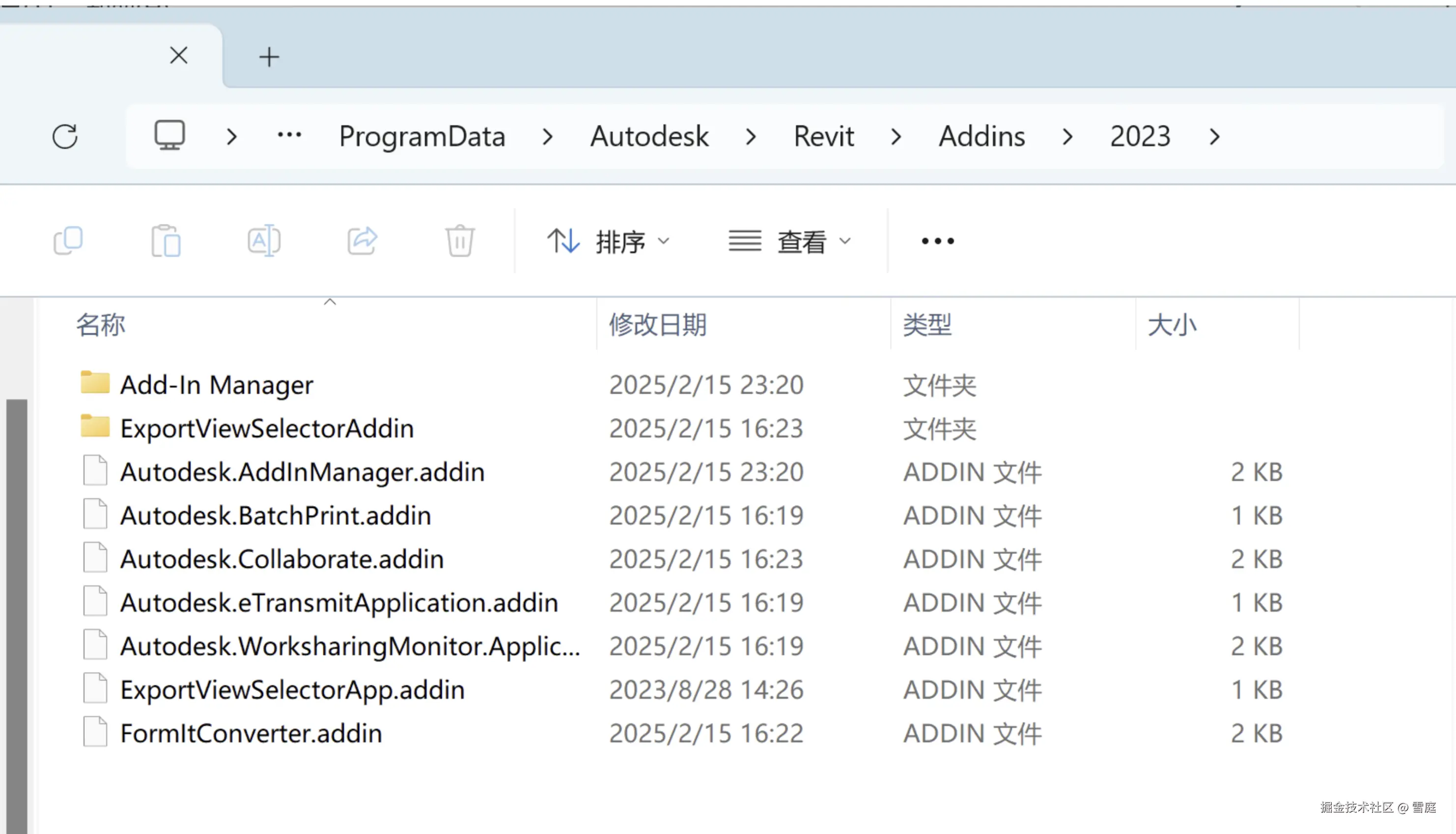Click the rename icon in toolbar
This screenshot has height=834, width=1456.
pyautogui.click(x=263, y=241)
